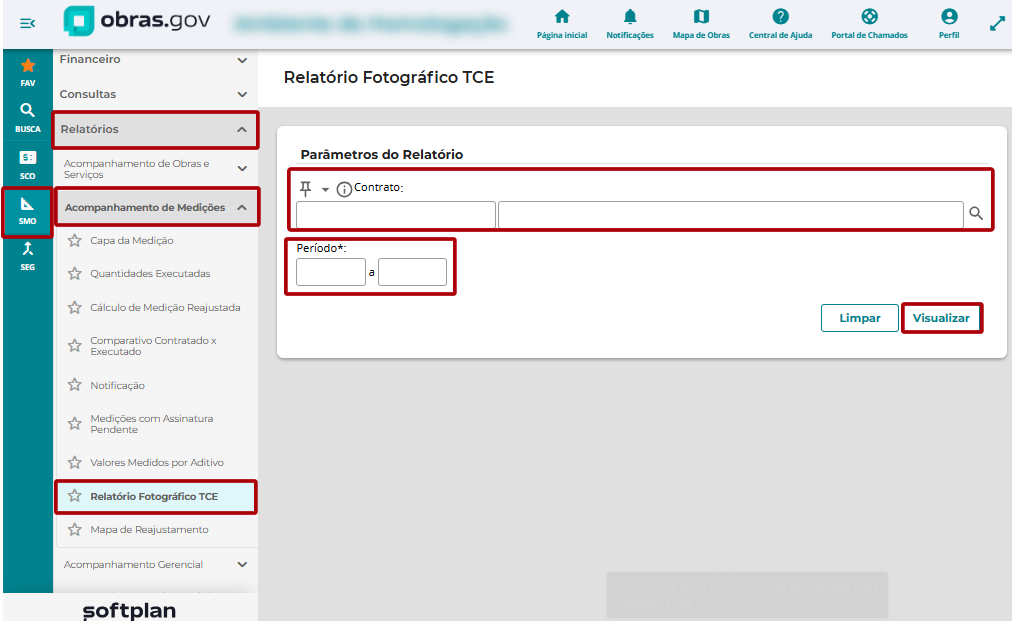Screen dimensions: 1012x621
Task: Open the FAV favorites module
Action: 28,72
